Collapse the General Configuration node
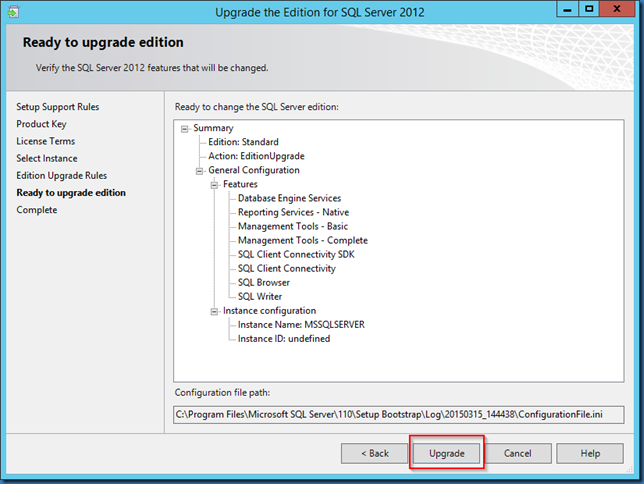The image size is (644, 484). (199, 171)
